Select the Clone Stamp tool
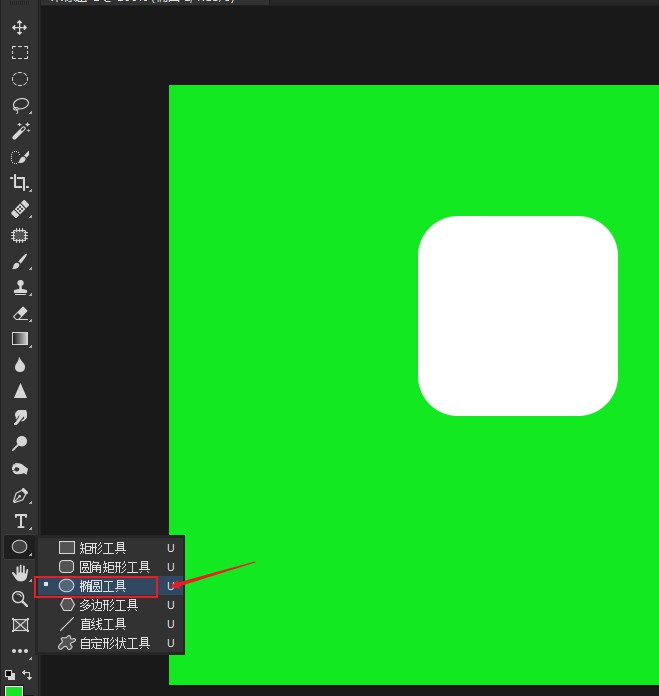The width and height of the screenshot is (659, 696). (x=19, y=287)
